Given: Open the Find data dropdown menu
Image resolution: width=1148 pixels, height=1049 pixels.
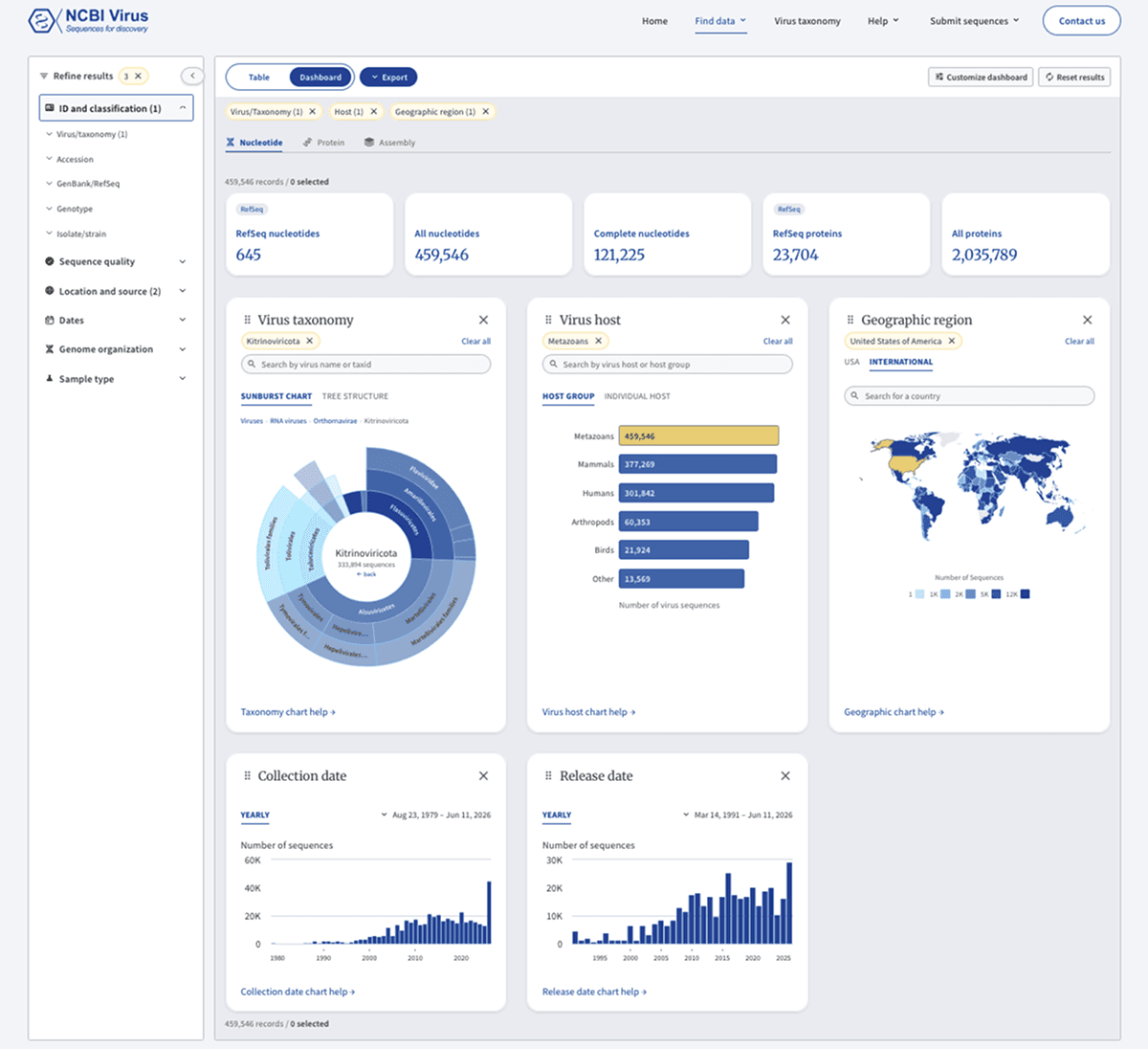Looking at the screenshot, I should 720,21.
